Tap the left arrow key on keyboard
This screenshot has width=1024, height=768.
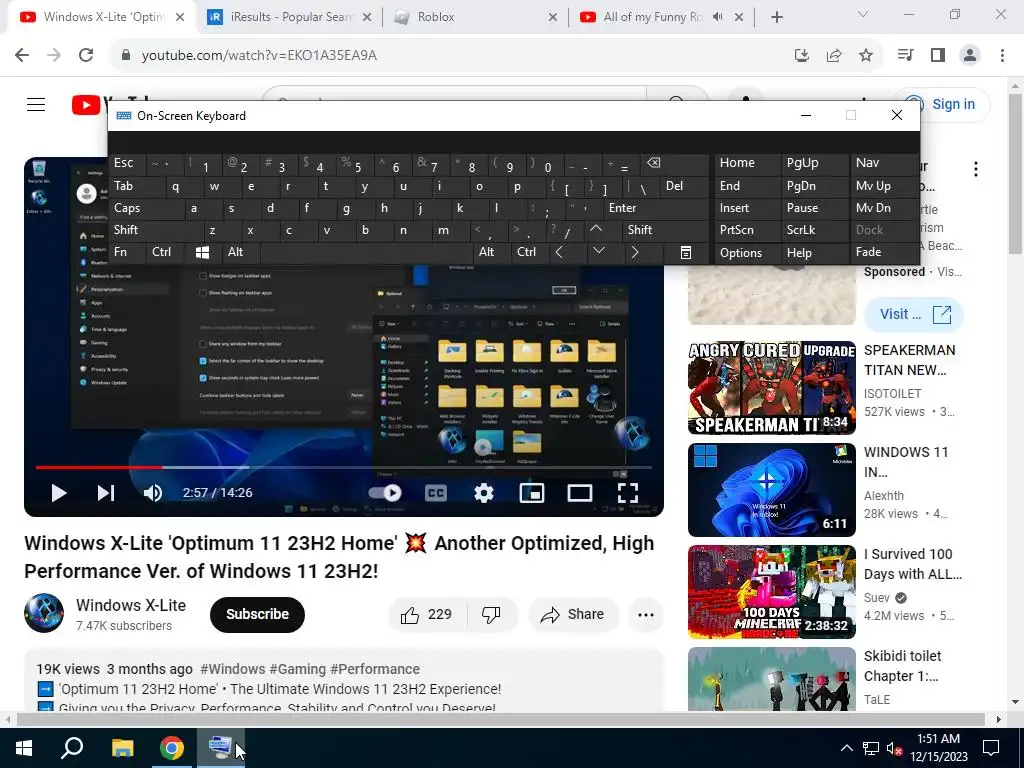point(559,252)
